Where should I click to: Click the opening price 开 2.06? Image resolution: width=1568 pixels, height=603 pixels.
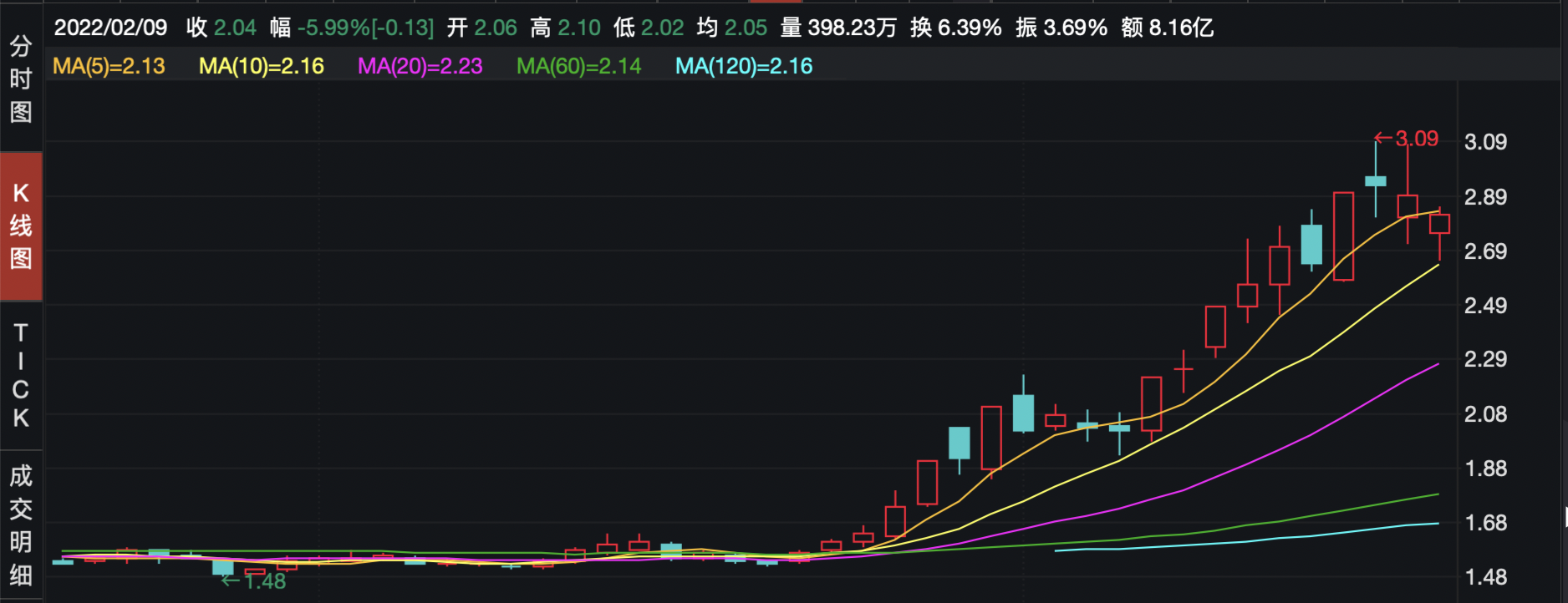(482, 28)
